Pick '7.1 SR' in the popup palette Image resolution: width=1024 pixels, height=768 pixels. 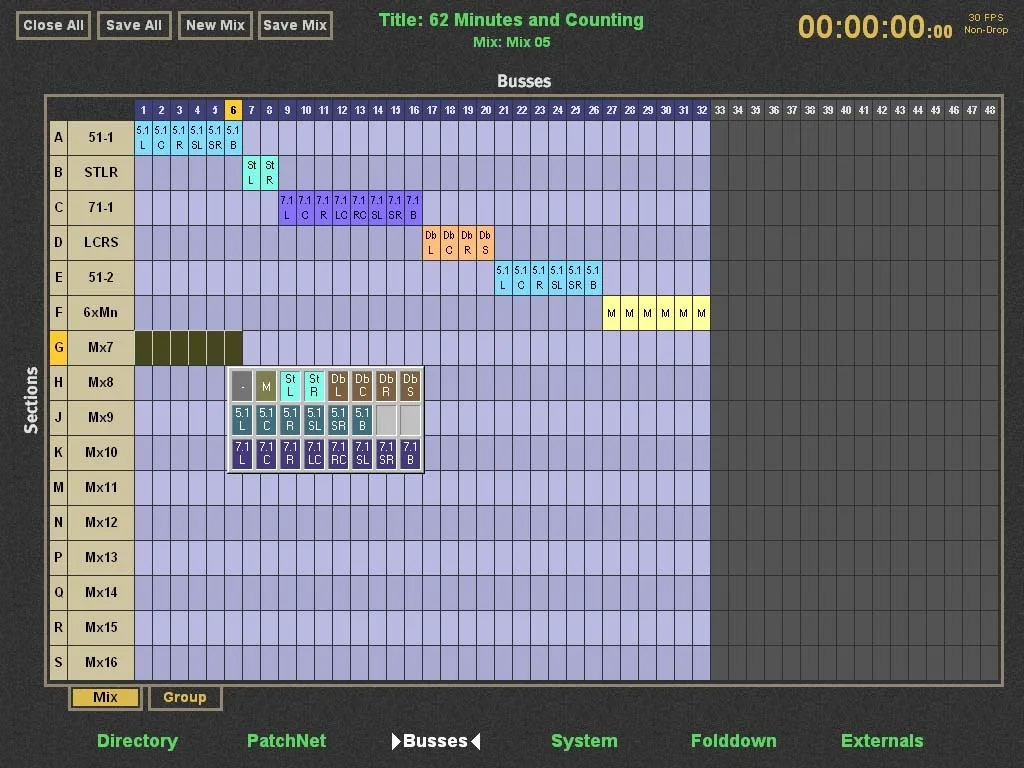[386, 454]
